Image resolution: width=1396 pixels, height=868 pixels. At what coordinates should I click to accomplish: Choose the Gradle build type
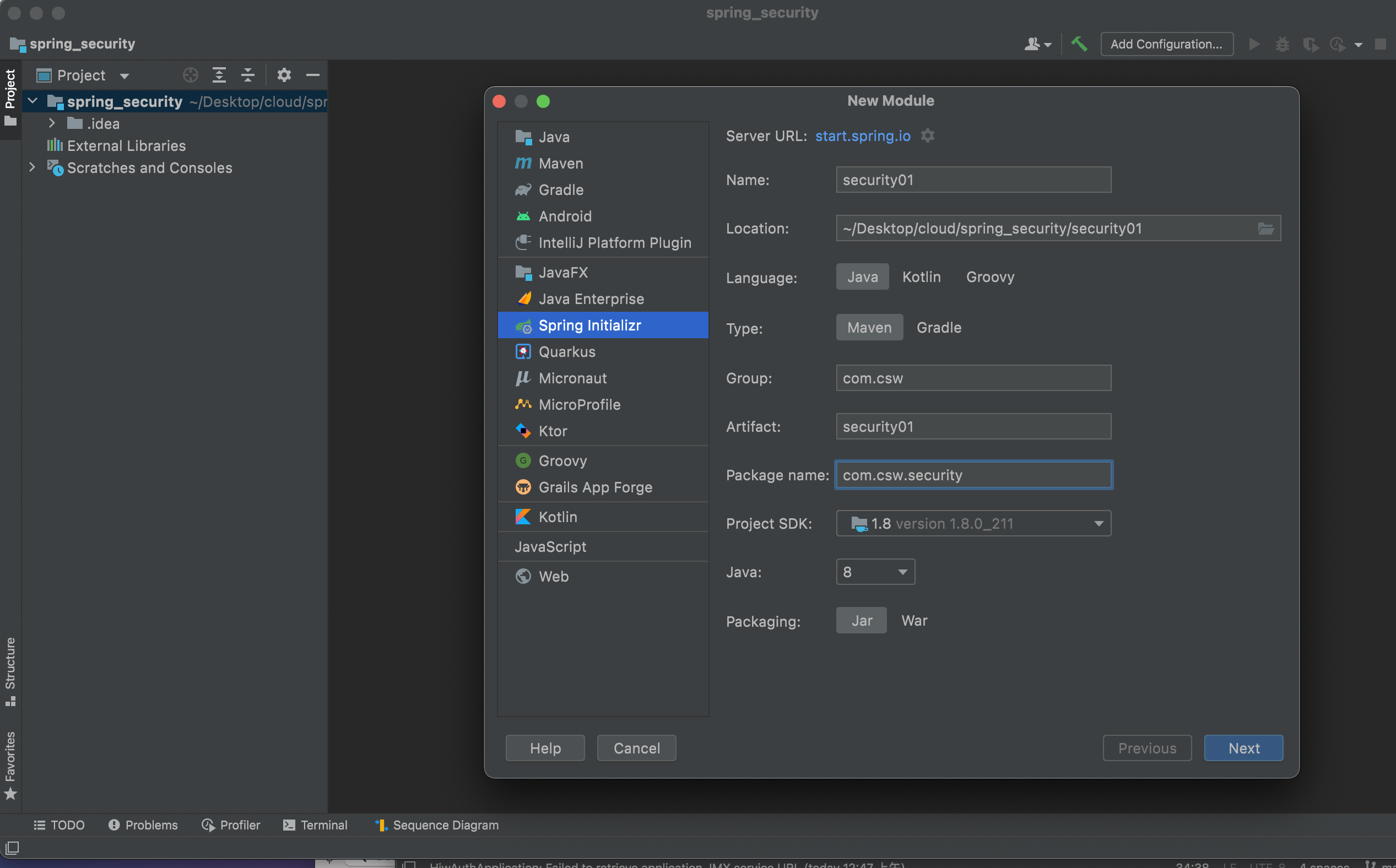pos(938,327)
